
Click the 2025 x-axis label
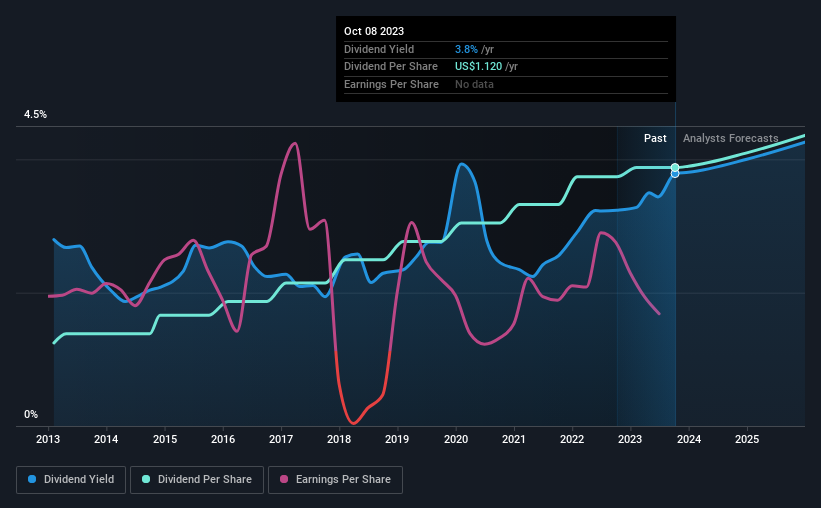click(x=747, y=439)
